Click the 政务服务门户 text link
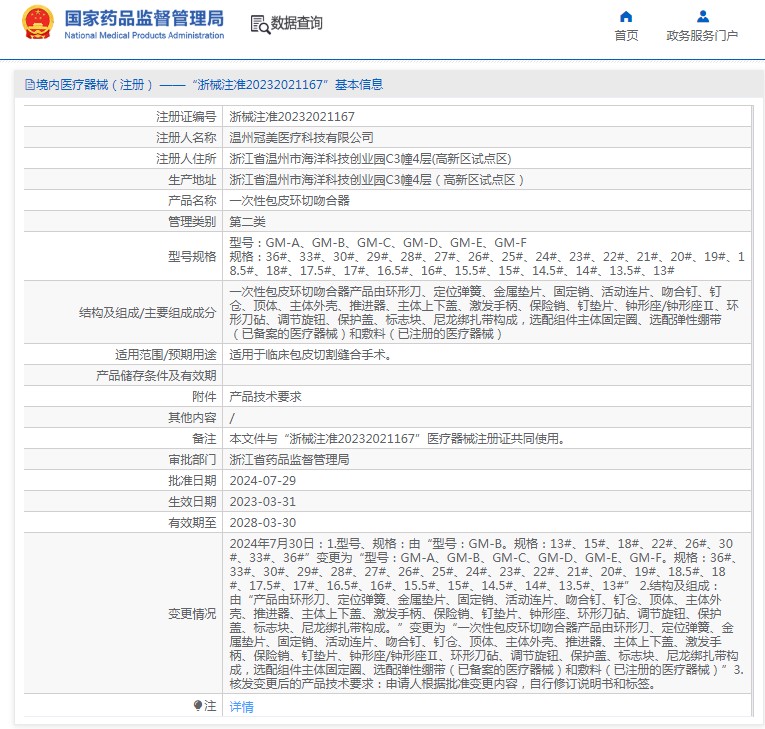765x729 pixels. [x=702, y=36]
